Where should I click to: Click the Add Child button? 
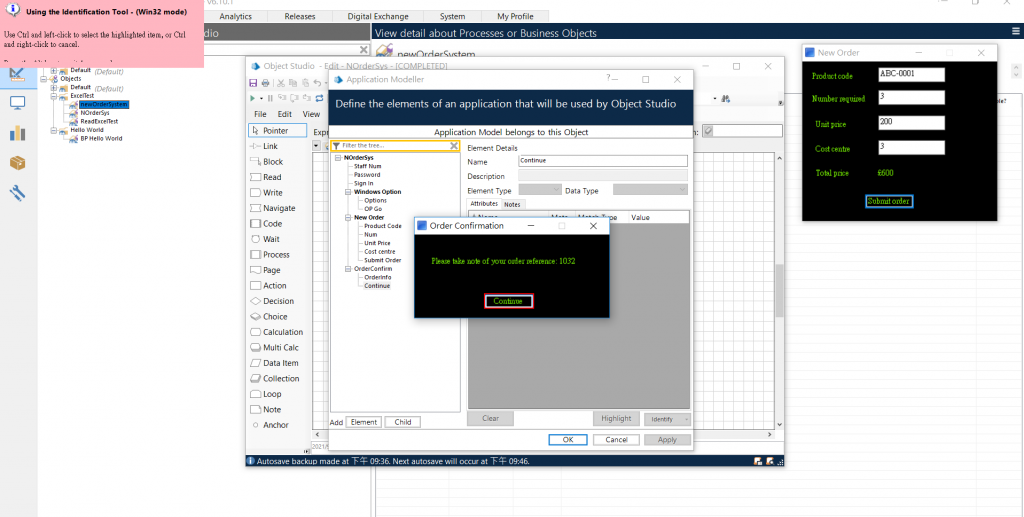point(402,422)
